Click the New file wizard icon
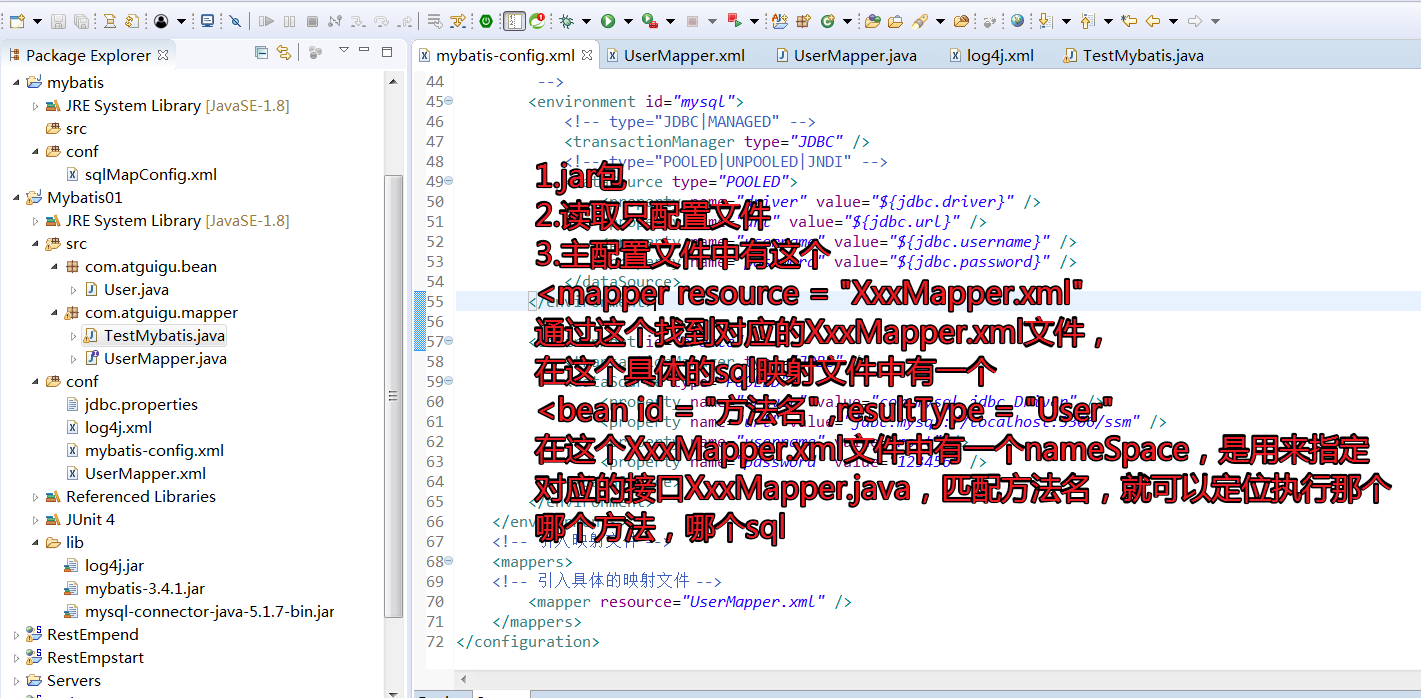 pos(17,21)
